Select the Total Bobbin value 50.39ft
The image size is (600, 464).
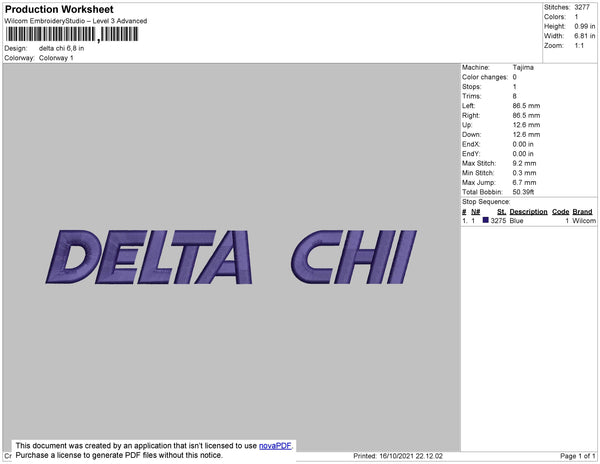click(523, 192)
